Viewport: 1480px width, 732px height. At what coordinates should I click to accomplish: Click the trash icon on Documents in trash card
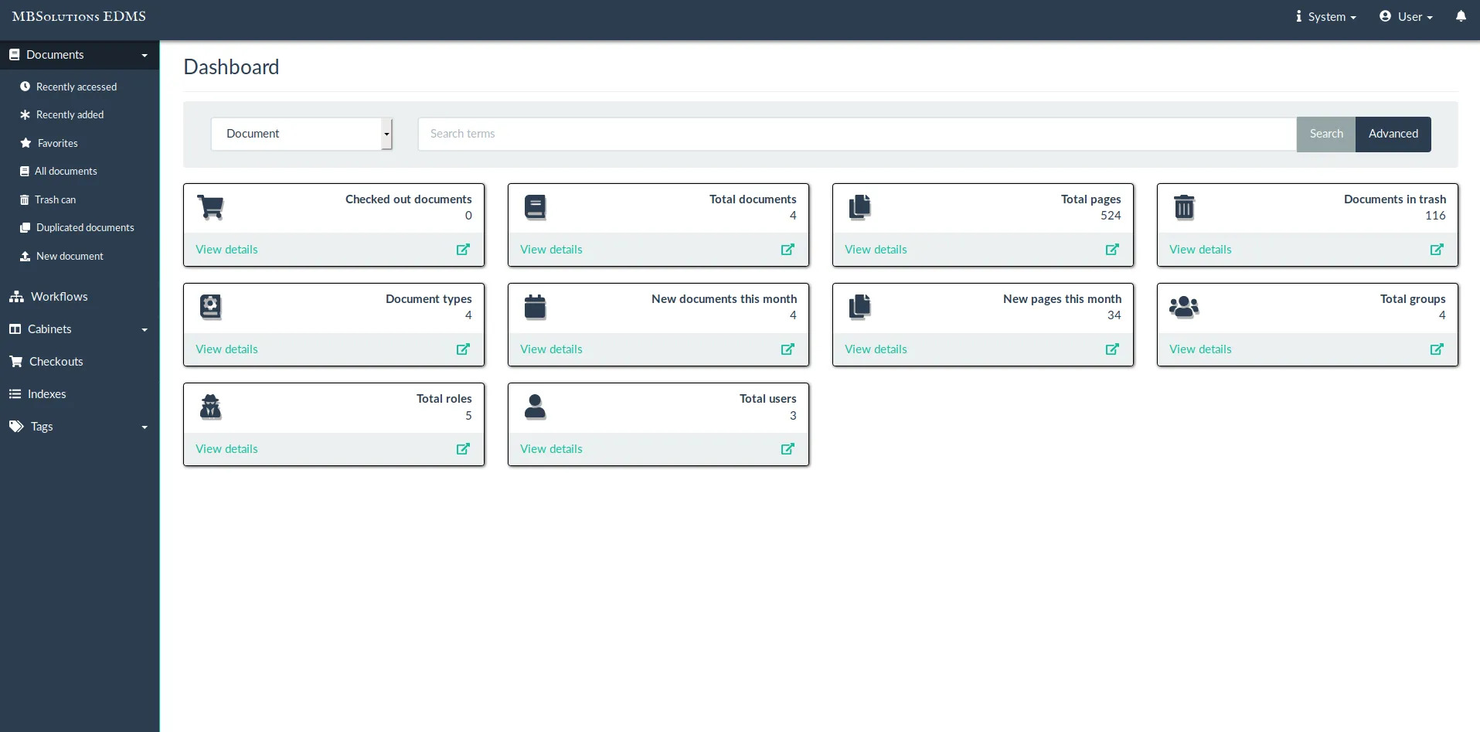(x=1184, y=207)
